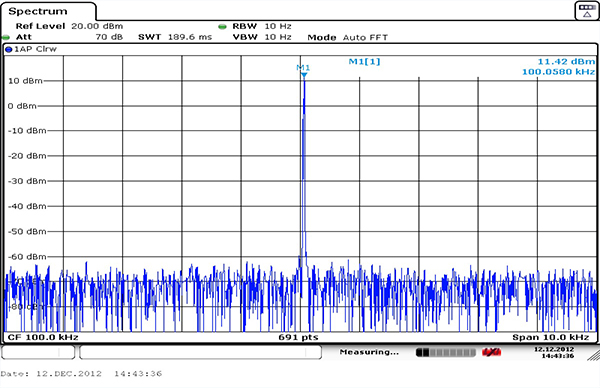This screenshot has height=388, width=600.
Task: Click the Att 70 dB attenuation value
Action: 69,37
